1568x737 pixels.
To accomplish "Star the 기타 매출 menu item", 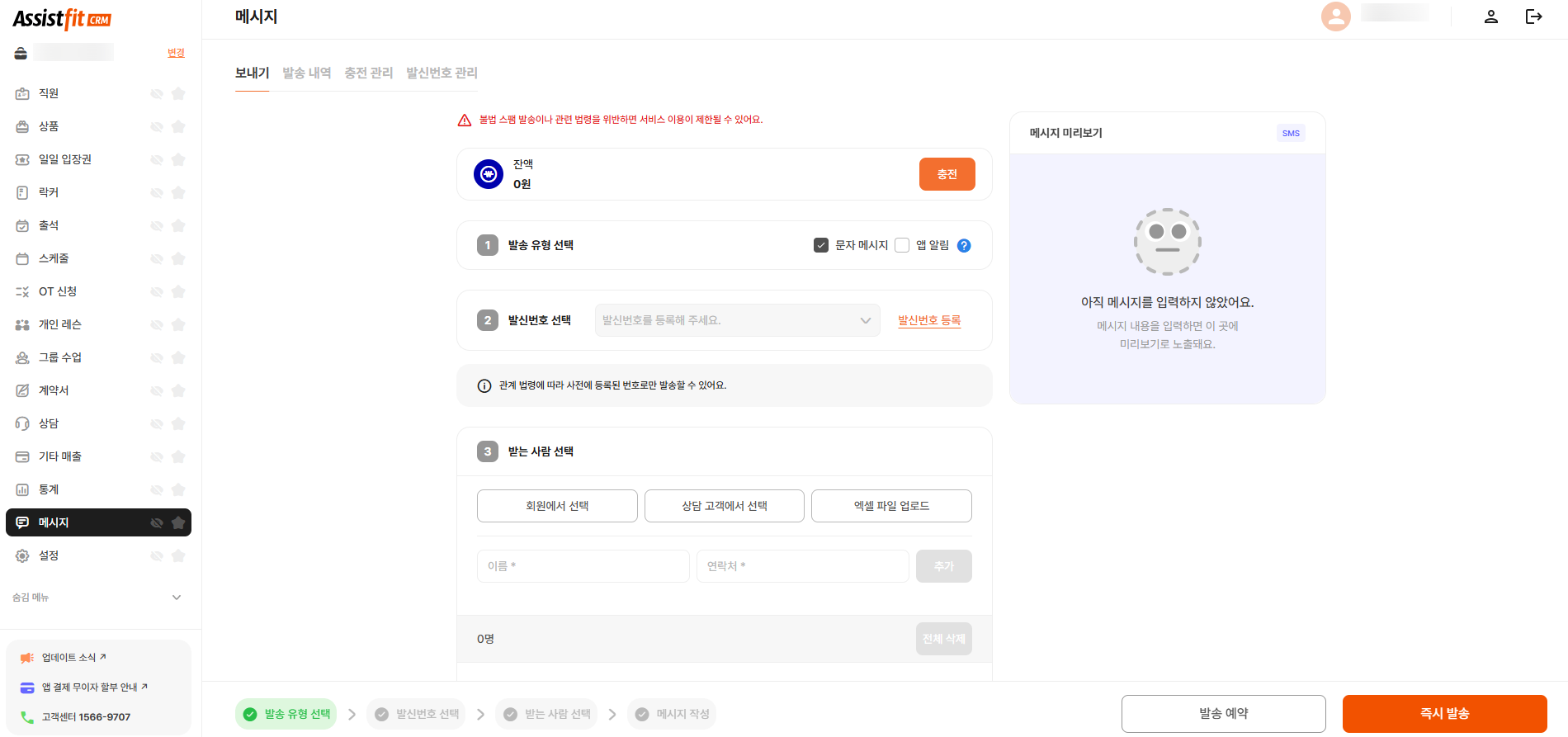I will (178, 456).
